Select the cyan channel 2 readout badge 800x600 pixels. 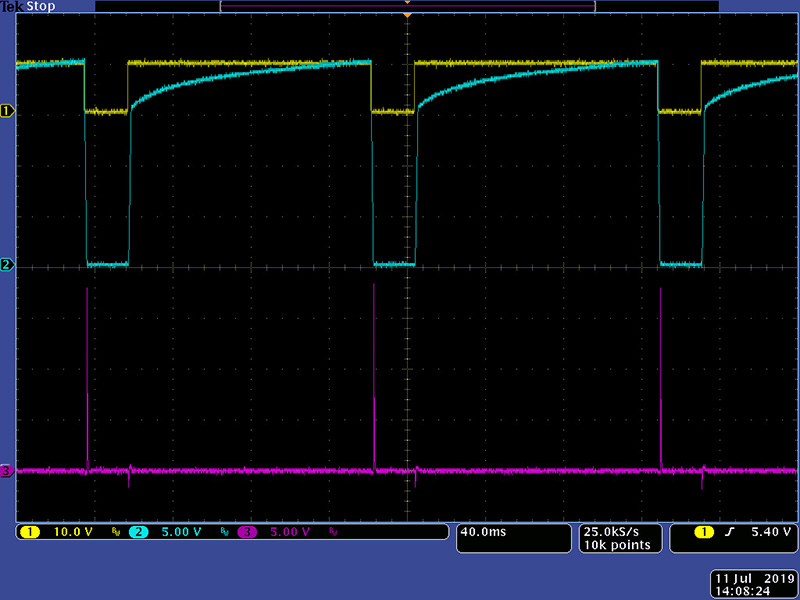tap(138, 532)
